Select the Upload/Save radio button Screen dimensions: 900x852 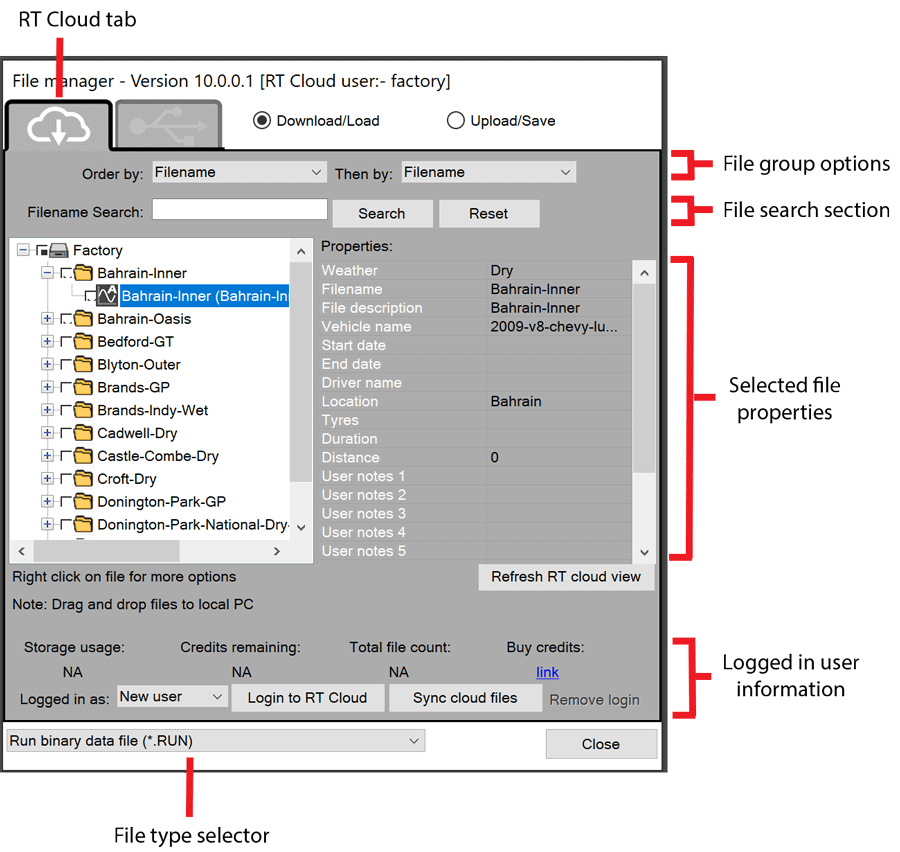[x=456, y=121]
